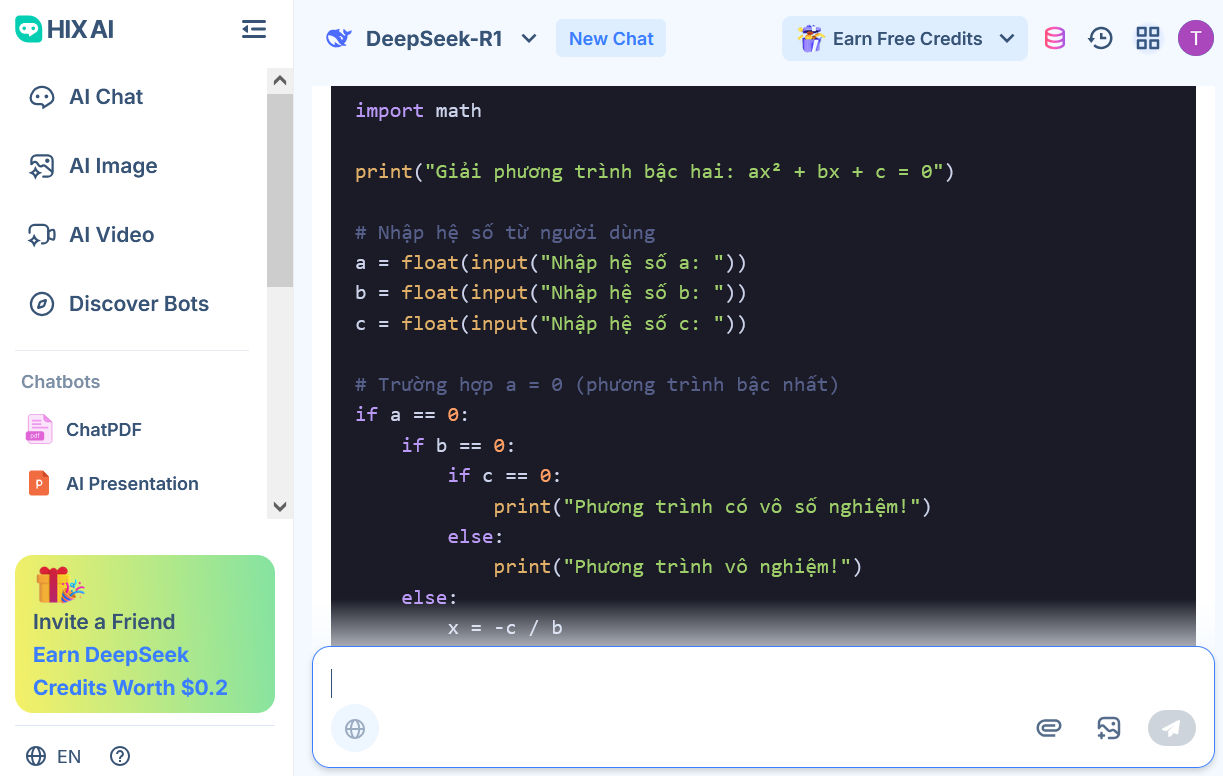This screenshot has width=1223, height=776.
Task: Click the gift icon on Earn Free Credits
Action: coord(810,38)
